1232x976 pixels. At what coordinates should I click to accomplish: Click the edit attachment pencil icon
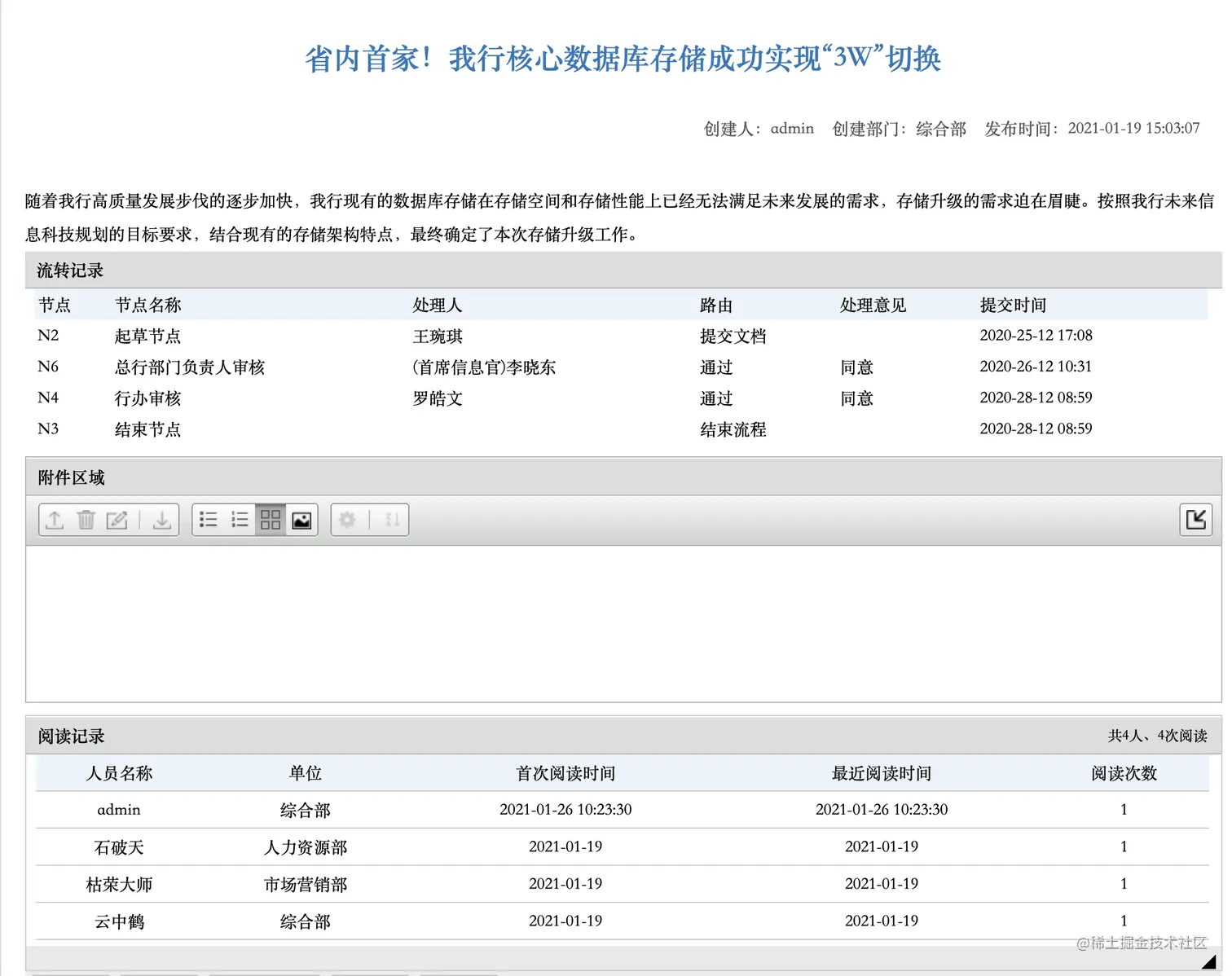pos(117,520)
